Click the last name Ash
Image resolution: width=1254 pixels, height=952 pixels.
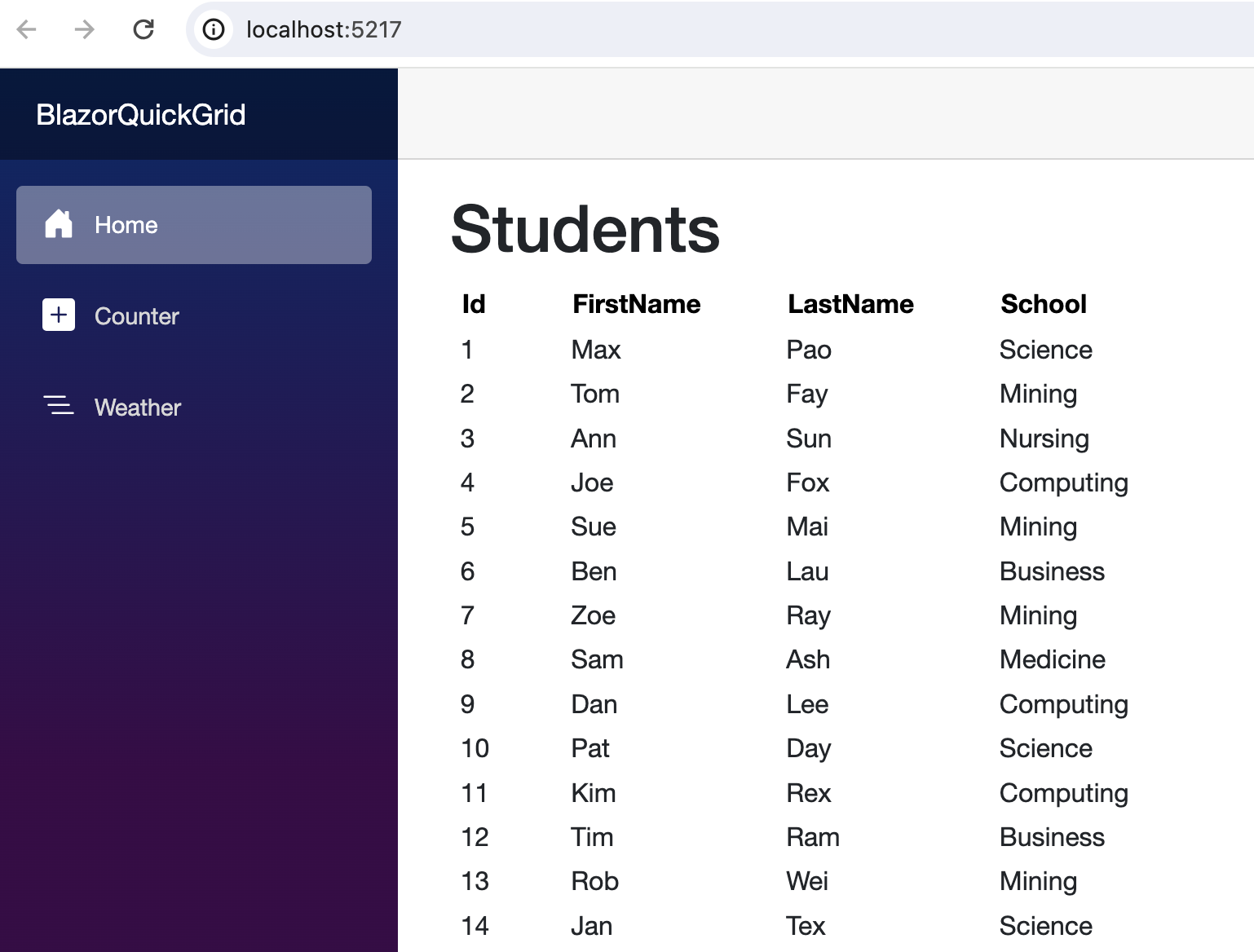coord(808,659)
